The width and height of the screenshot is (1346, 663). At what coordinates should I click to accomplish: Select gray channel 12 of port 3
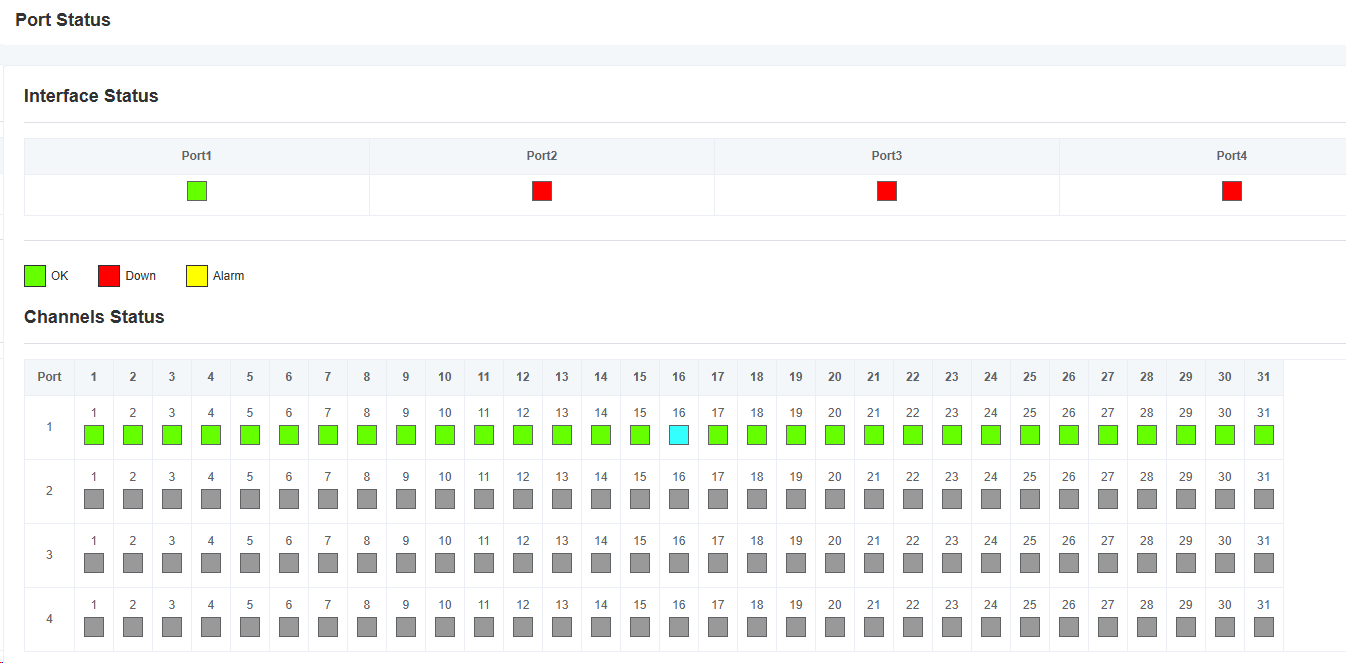(523, 563)
